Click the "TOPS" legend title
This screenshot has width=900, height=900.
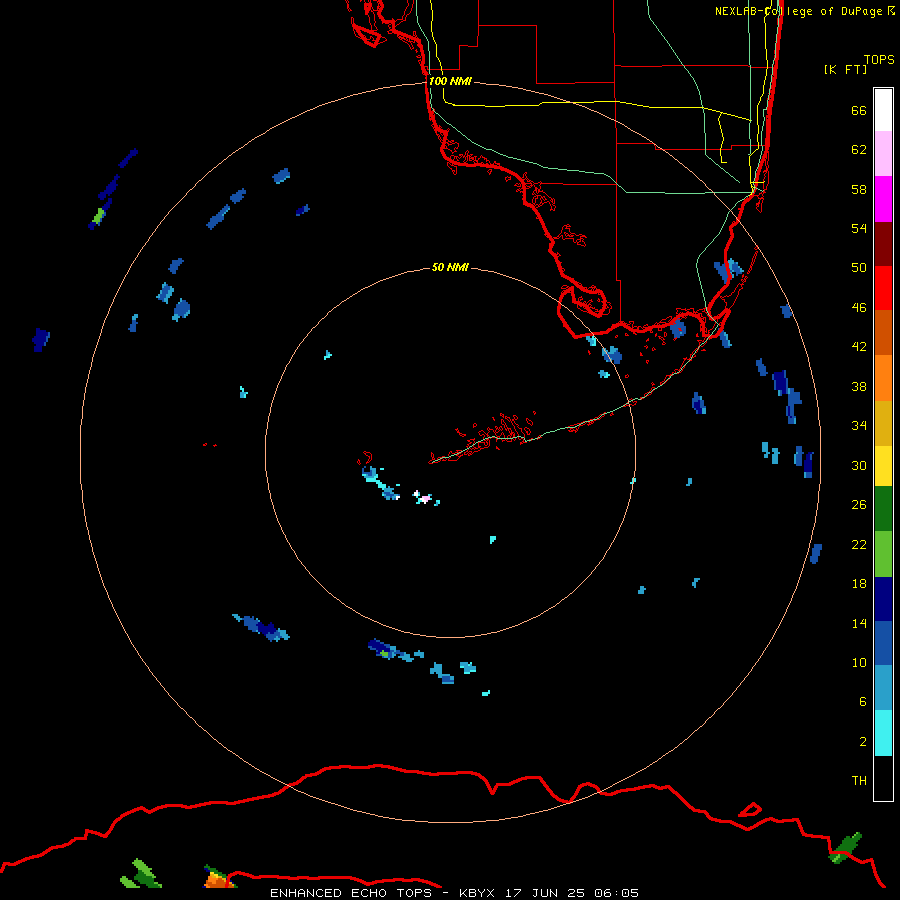pos(879,60)
